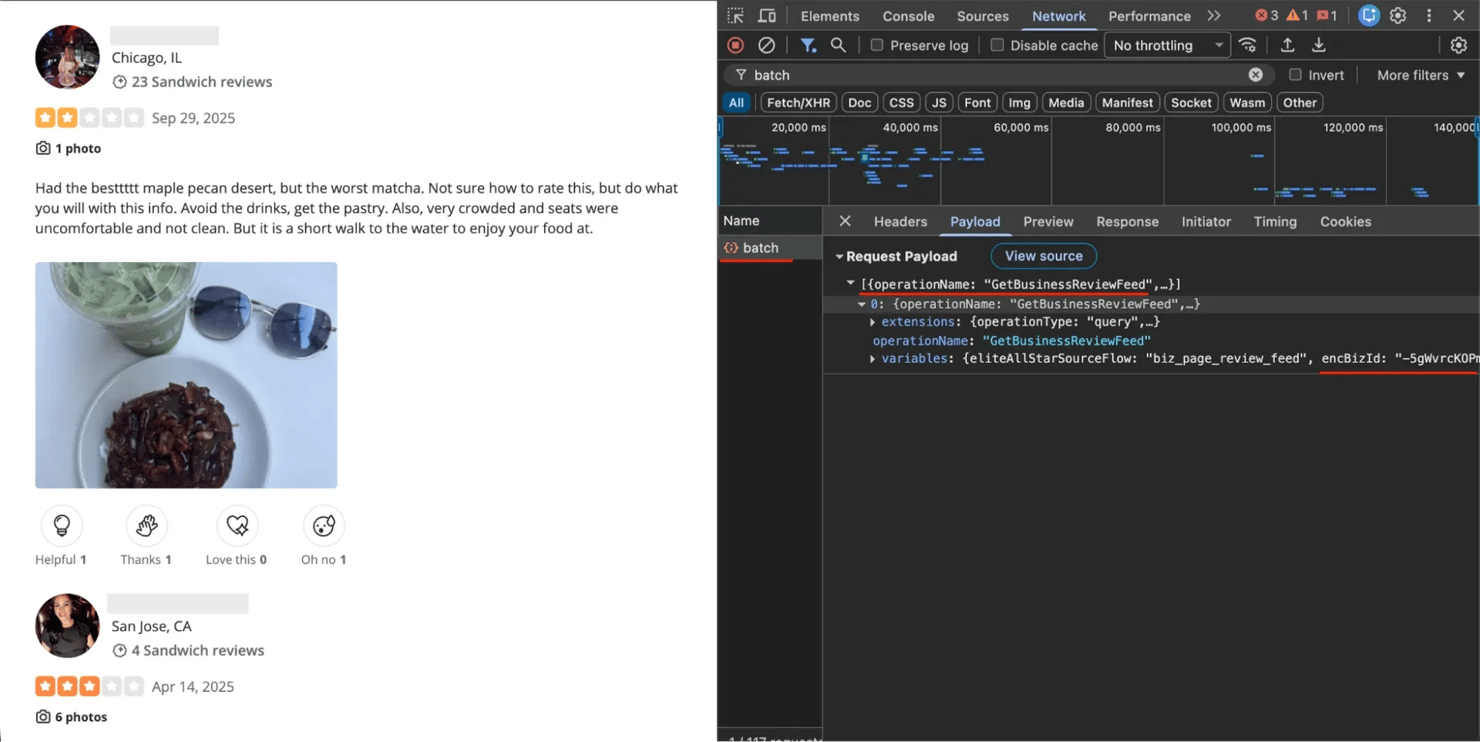Click the Love this heart icon

[237, 525]
